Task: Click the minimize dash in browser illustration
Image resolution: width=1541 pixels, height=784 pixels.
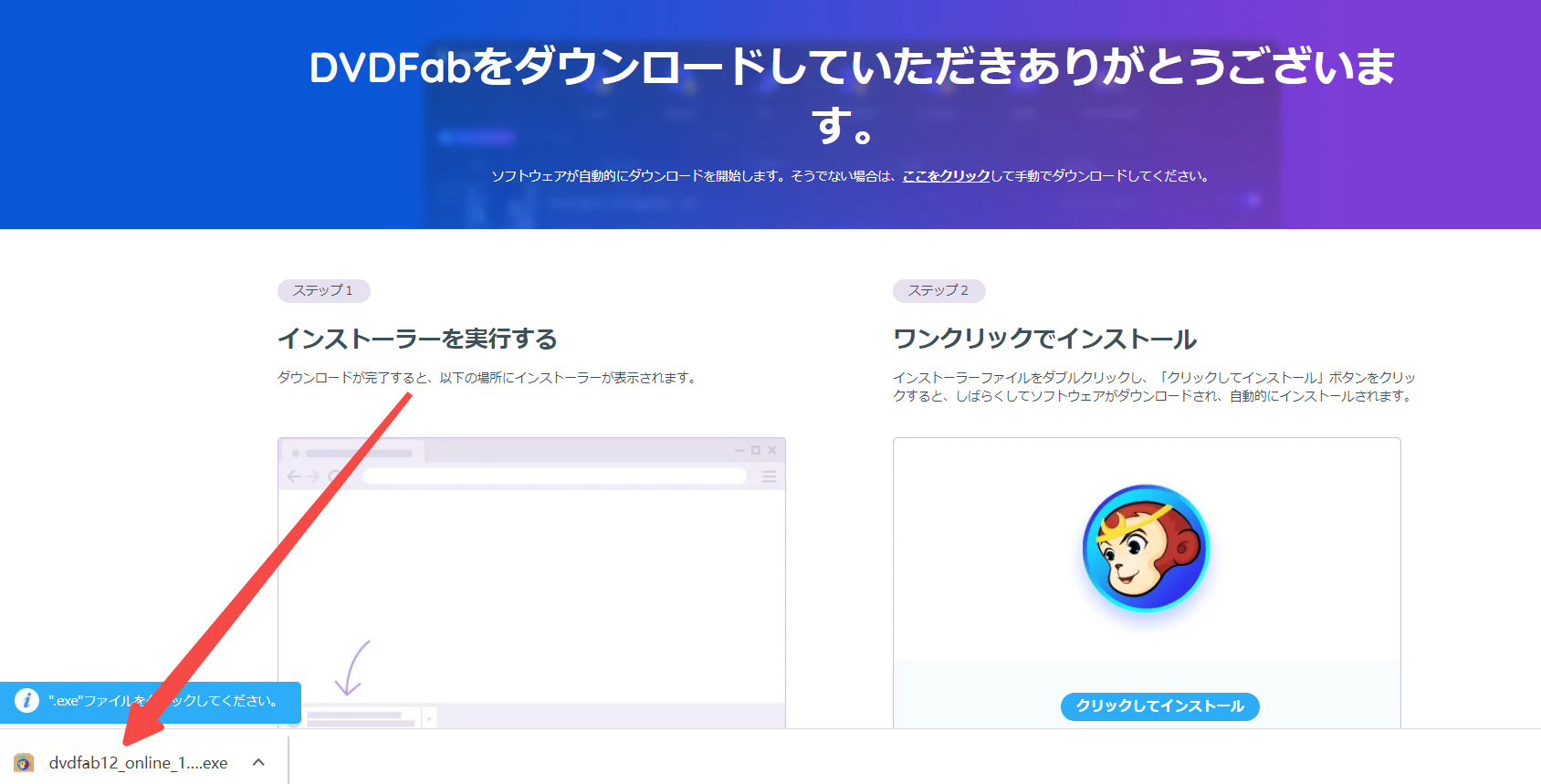Action: [x=739, y=451]
